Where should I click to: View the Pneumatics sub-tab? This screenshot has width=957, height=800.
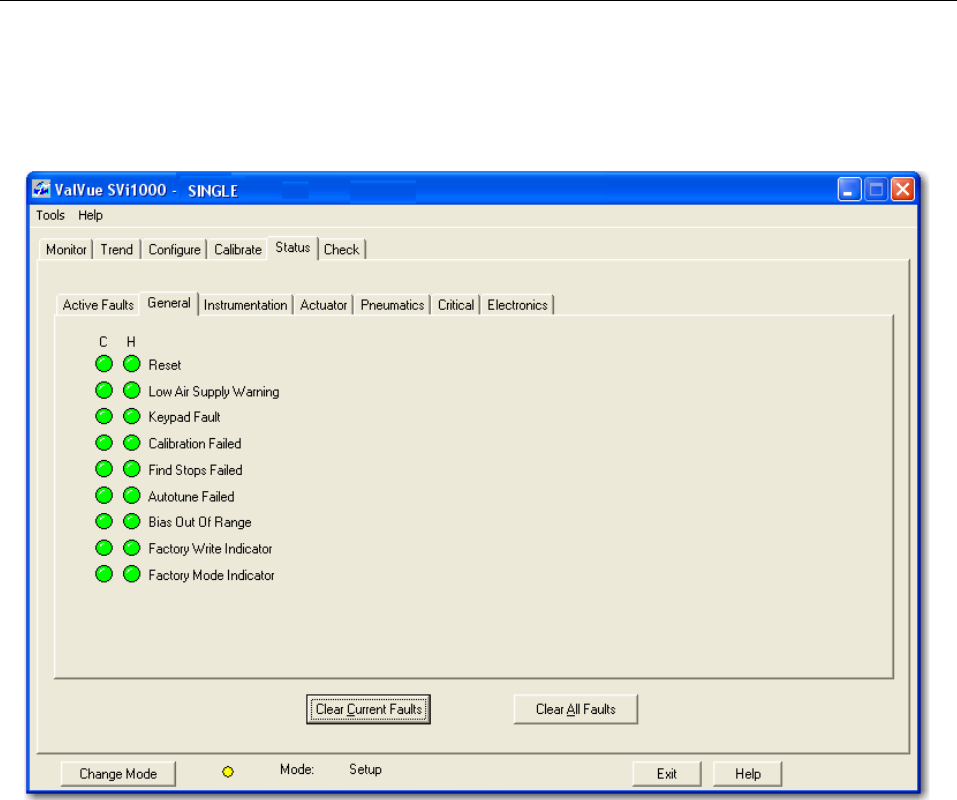(x=392, y=305)
